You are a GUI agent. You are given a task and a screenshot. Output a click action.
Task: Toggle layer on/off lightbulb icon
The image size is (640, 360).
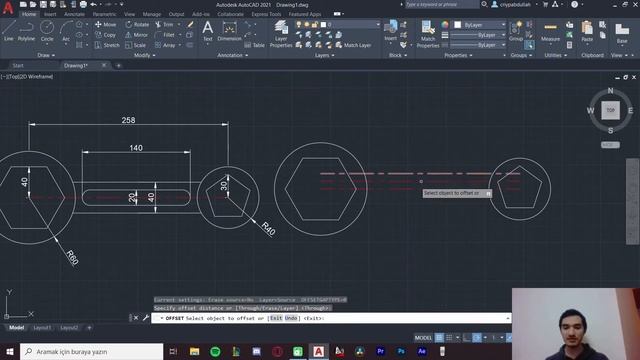pyautogui.click(x=299, y=24)
